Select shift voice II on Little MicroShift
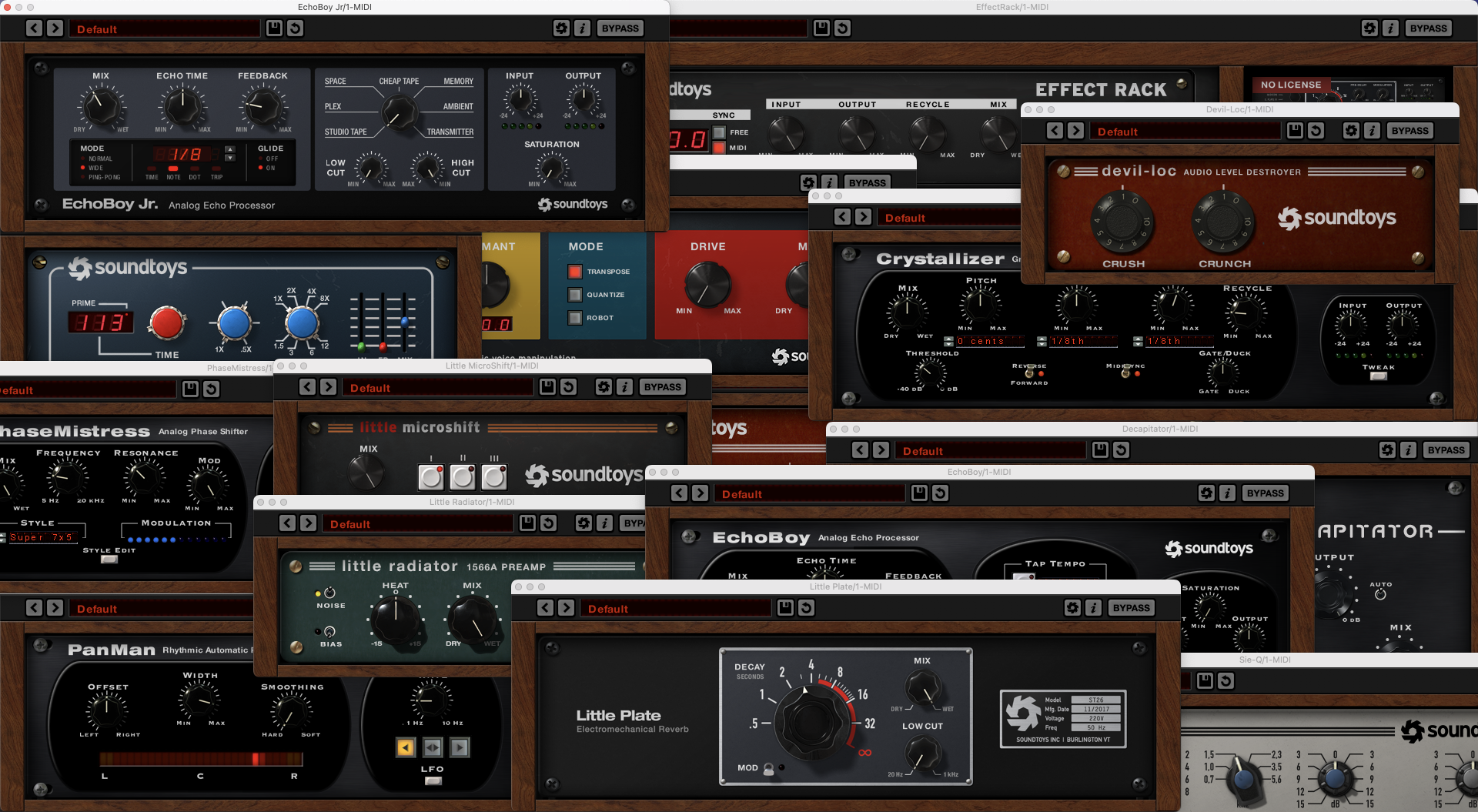This screenshot has height=812, width=1478. coord(462,477)
